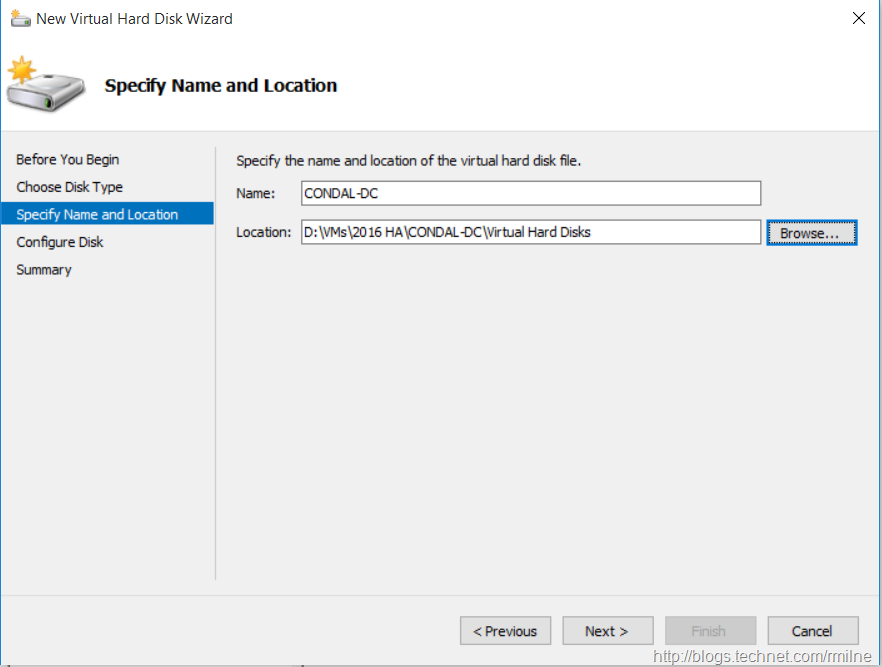
Task: Open the Summary step in the sidebar
Action: 44,270
